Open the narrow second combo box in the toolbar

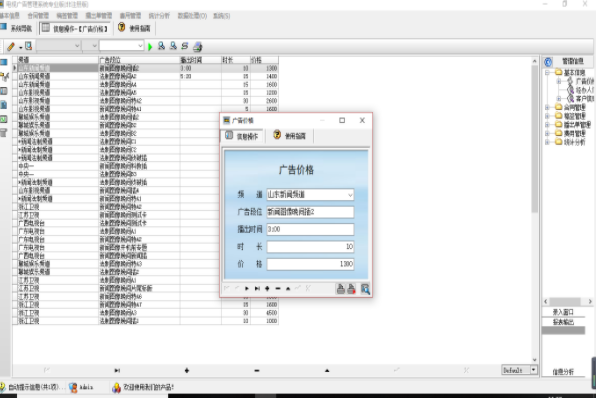[x=90, y=46]
